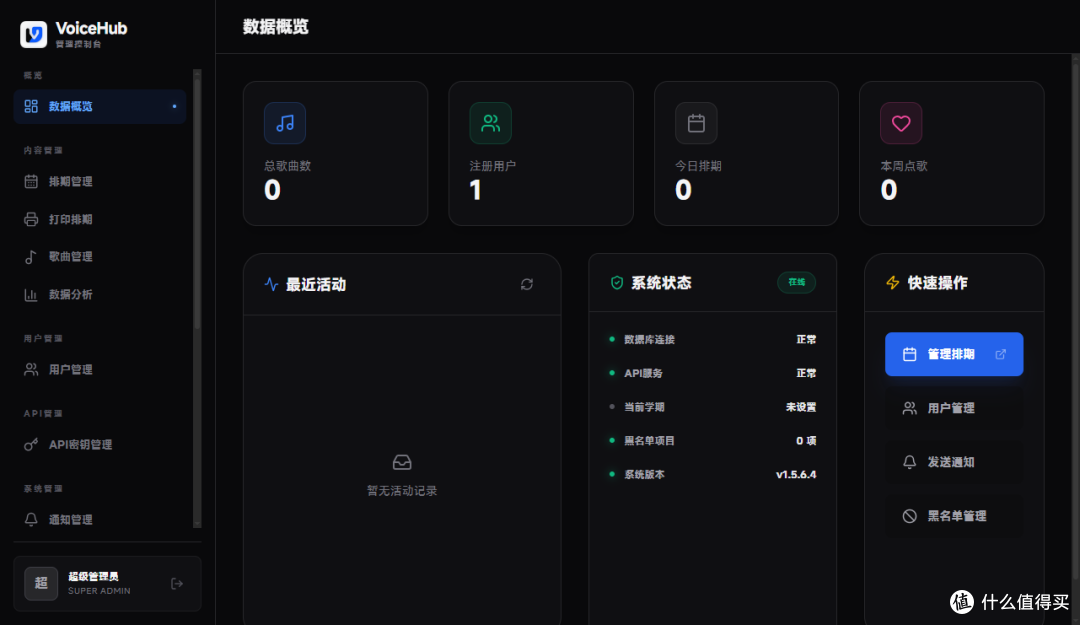
Task: Click the heart icon on 本周点歌 card
Action: 901,123
